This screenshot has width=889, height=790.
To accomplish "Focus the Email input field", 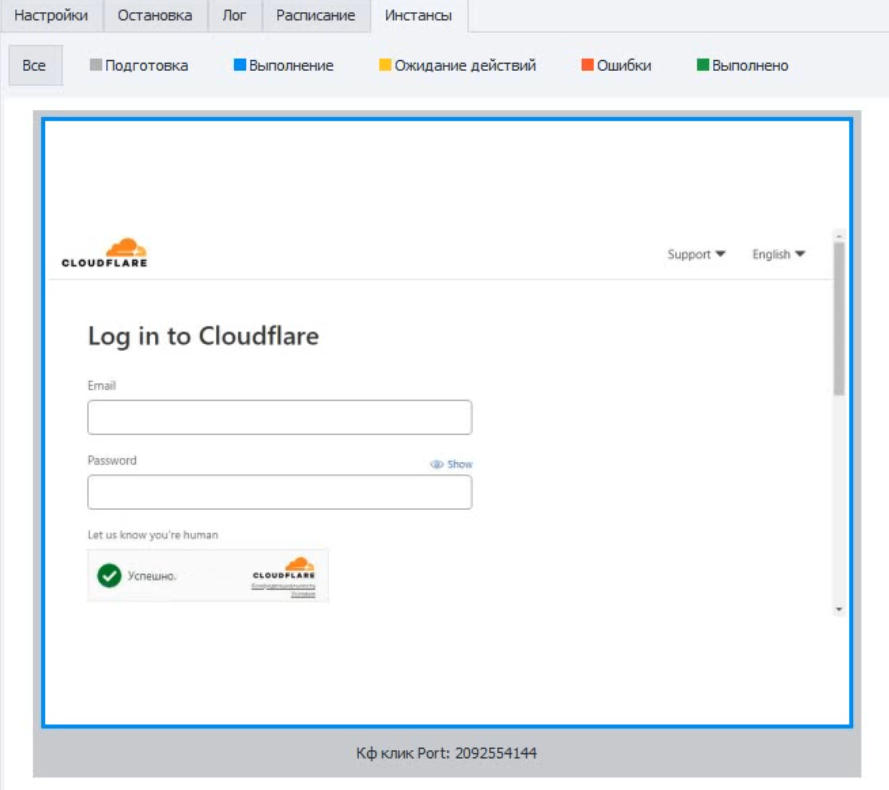I will (280, 417).
